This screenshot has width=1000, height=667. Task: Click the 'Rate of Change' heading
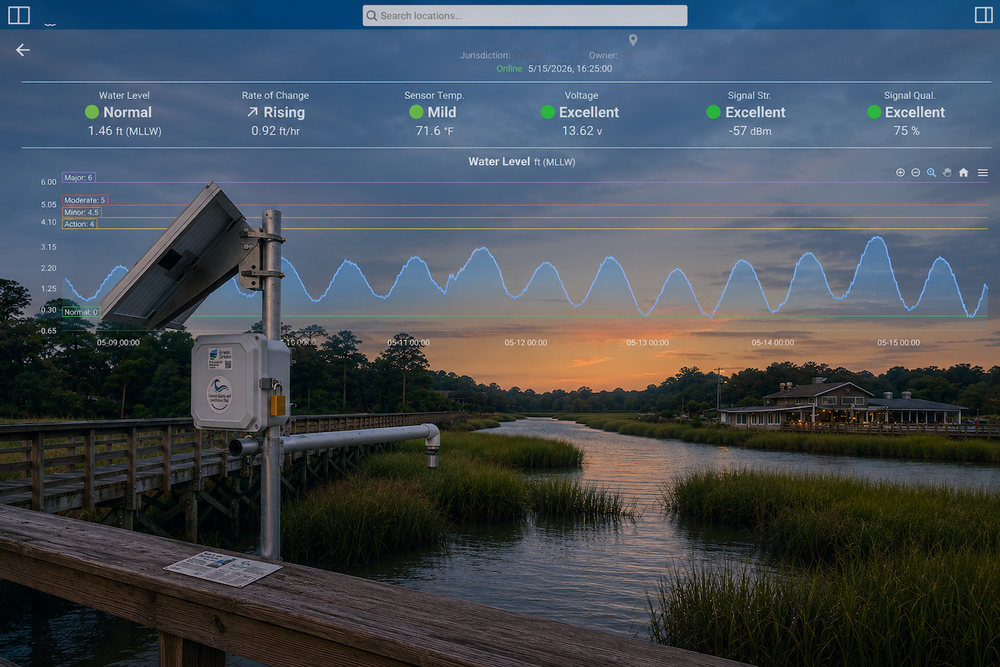pyautogui.click(x=275, y=96)
